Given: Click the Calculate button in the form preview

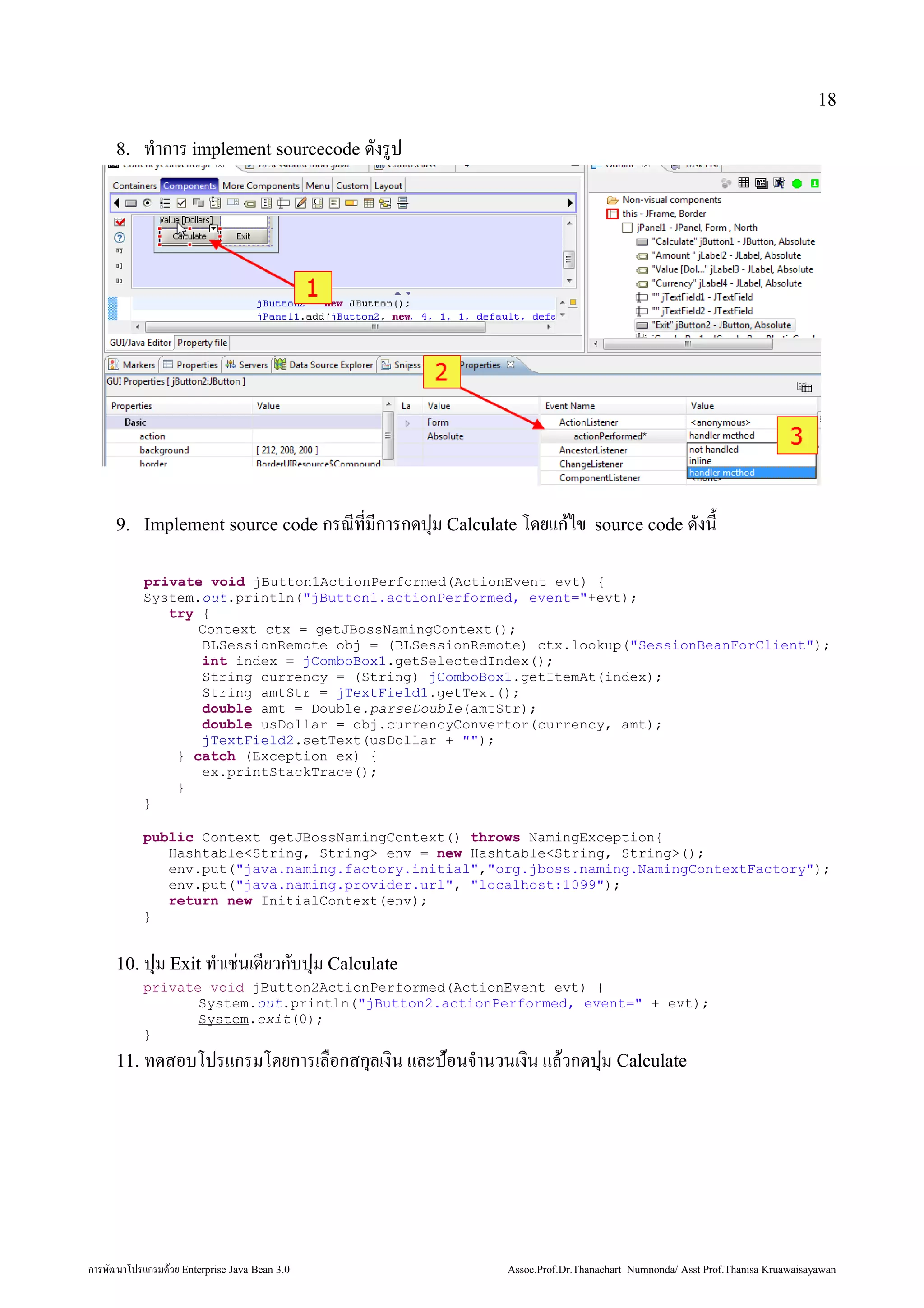Looking at the screenshot, I should [189, 236].
